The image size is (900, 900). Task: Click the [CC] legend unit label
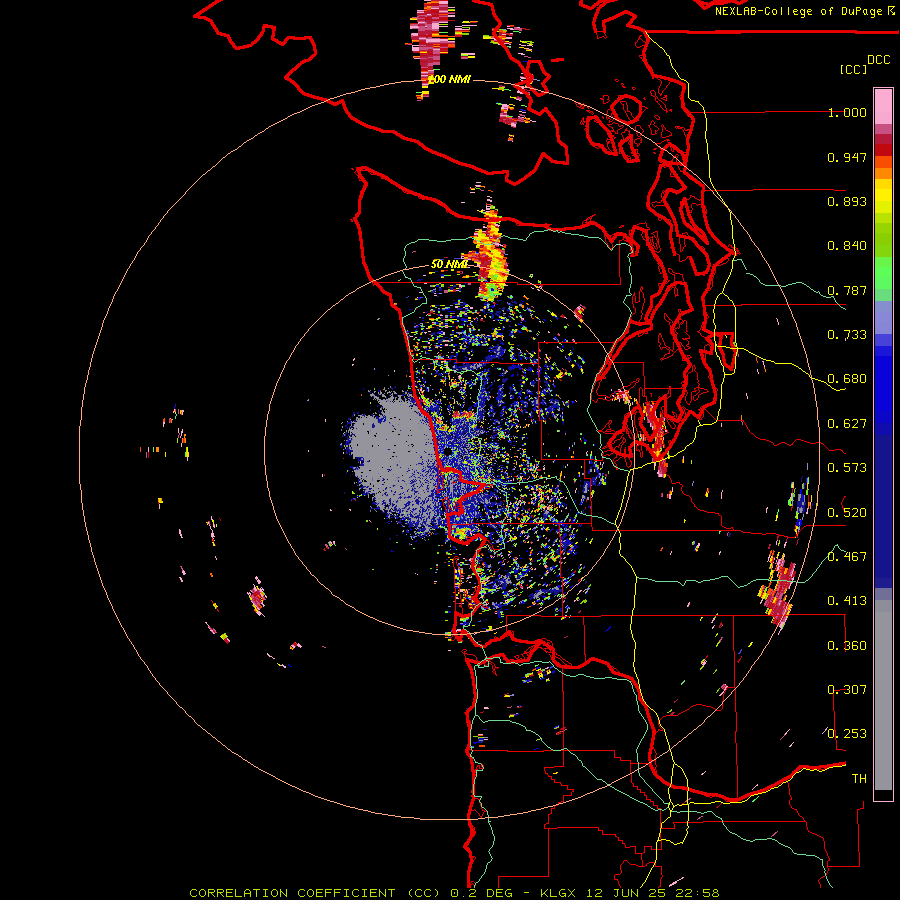pyautogui.click(x=853, y=69)
